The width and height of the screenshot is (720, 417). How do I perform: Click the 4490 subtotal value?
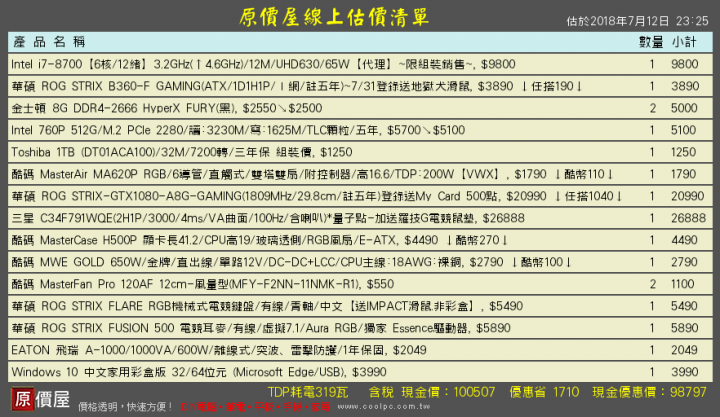coord(684,240)
